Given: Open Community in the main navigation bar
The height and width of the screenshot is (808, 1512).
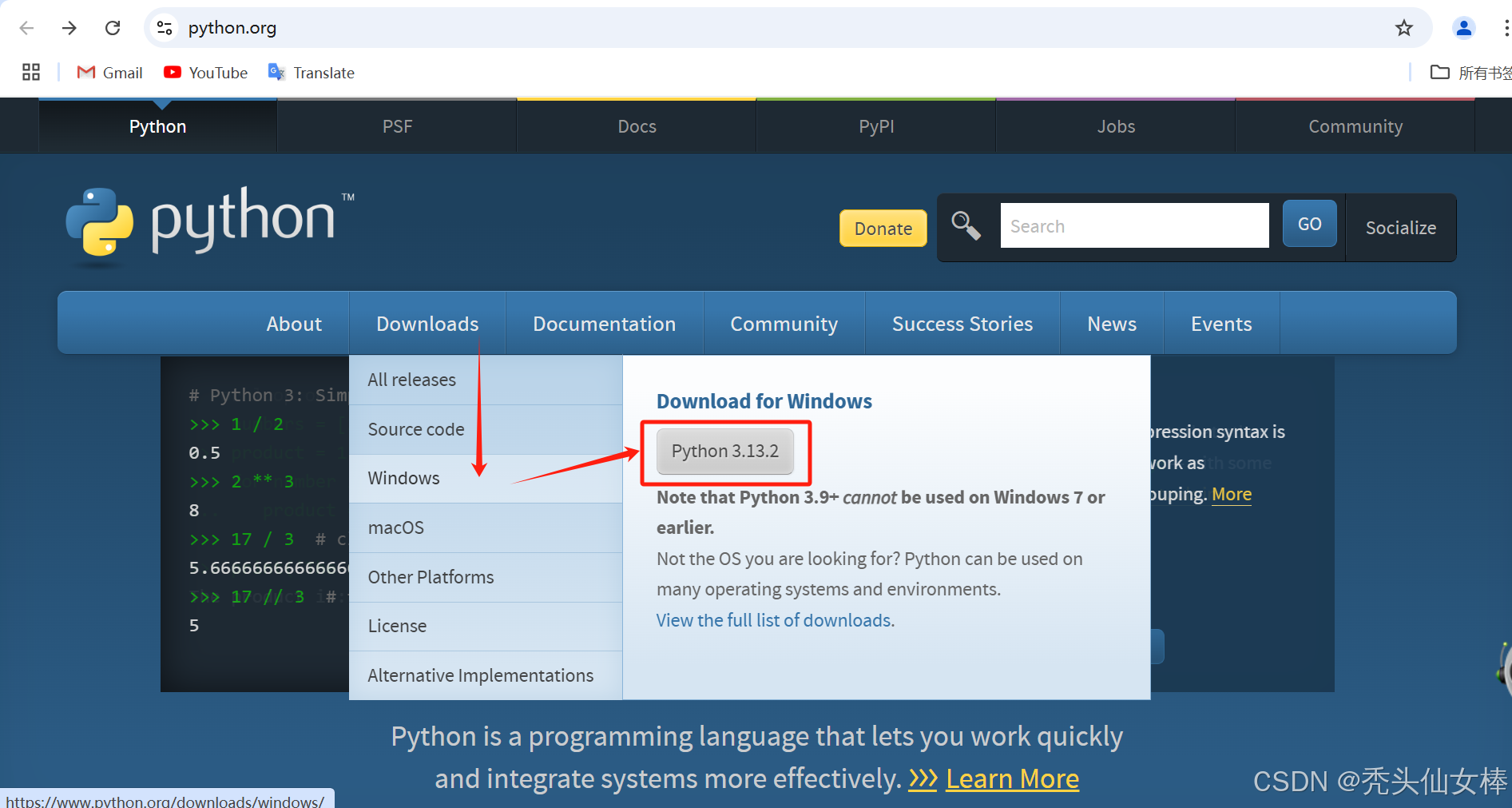Looking at the screenshot, I should (784, 324).
